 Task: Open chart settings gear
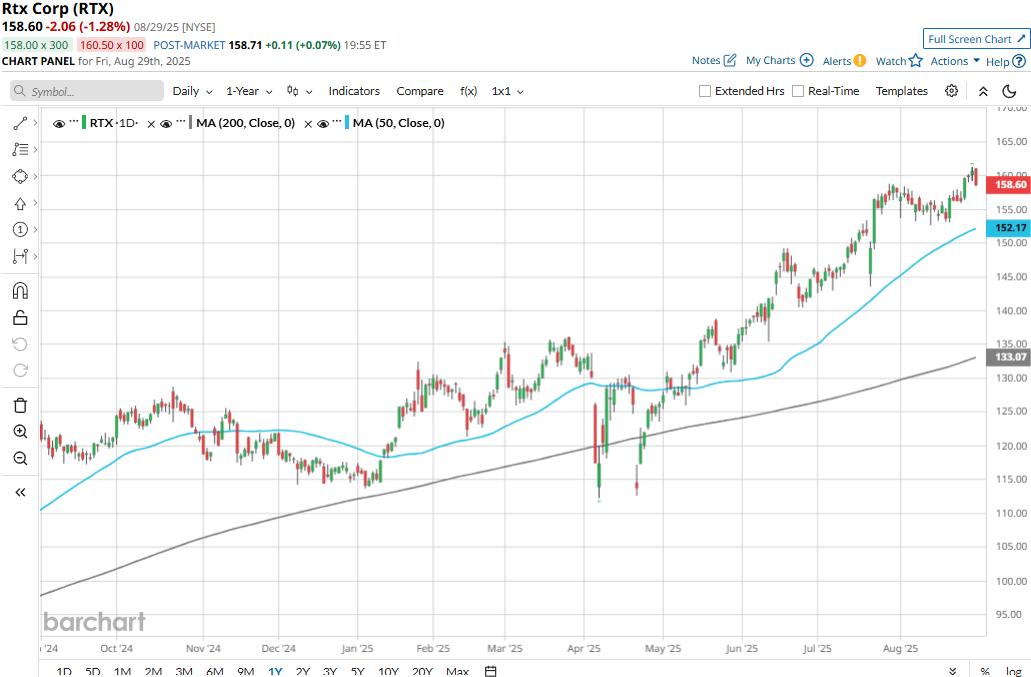point(951,91)
